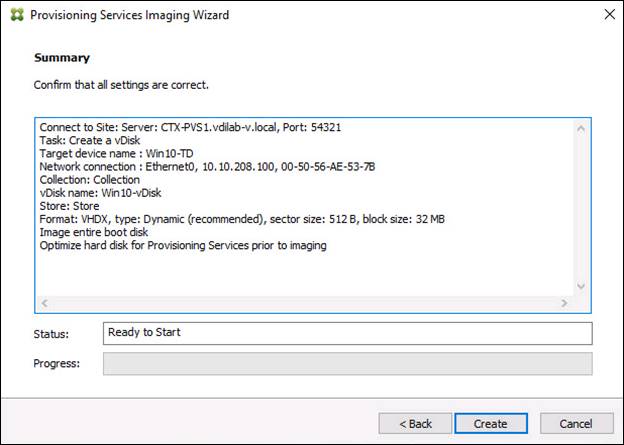
Task: Click the Create button
Action: [490, 423]
